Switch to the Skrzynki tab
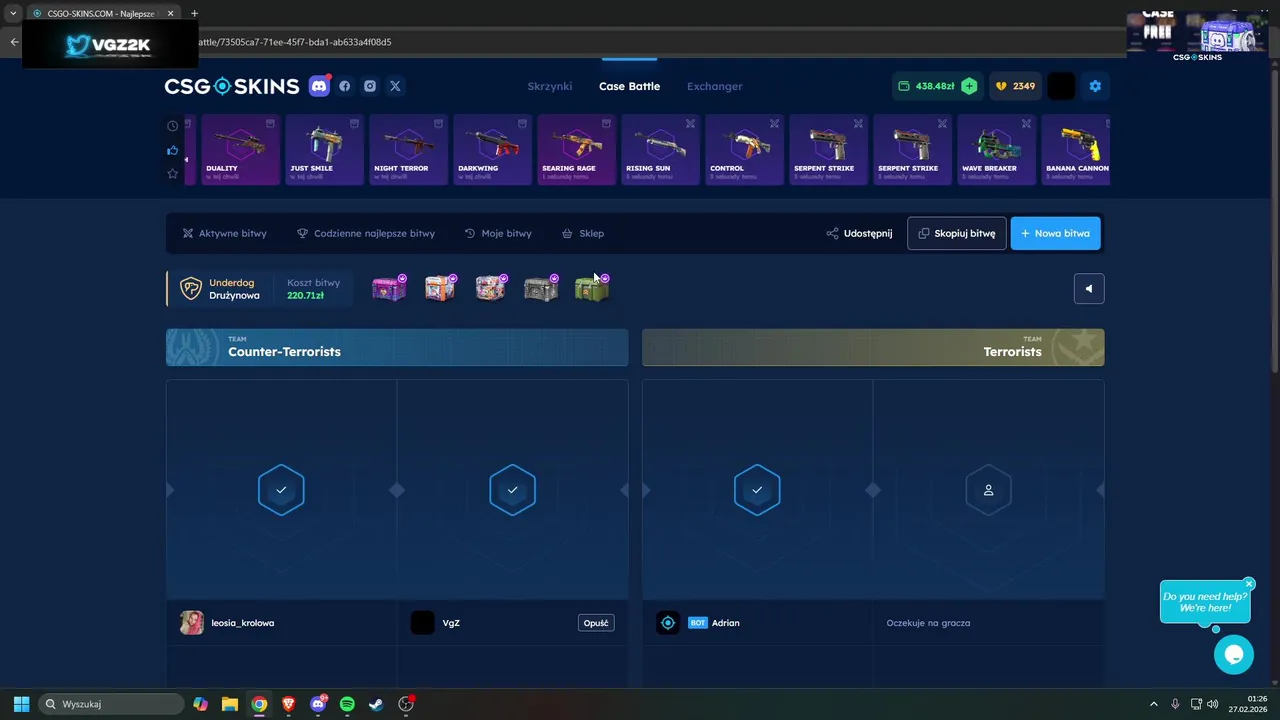Image resolution: width=1280 pixels, height=720 pixels. coord(550,86)
